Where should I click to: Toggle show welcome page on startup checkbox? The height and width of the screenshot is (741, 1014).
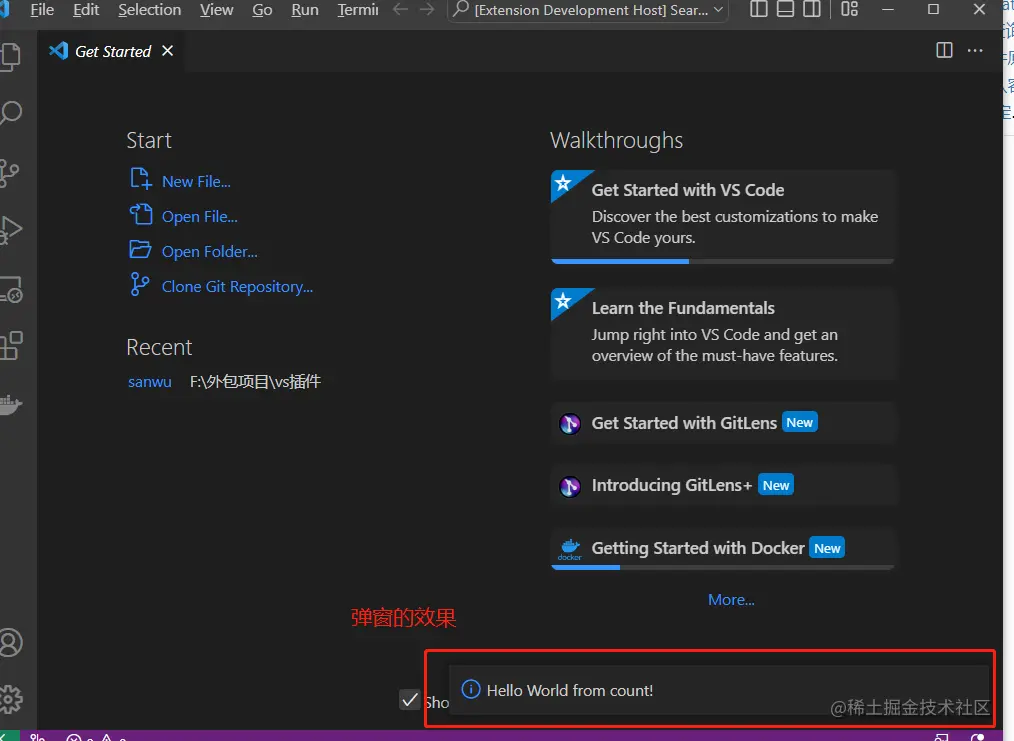(409, 699)
